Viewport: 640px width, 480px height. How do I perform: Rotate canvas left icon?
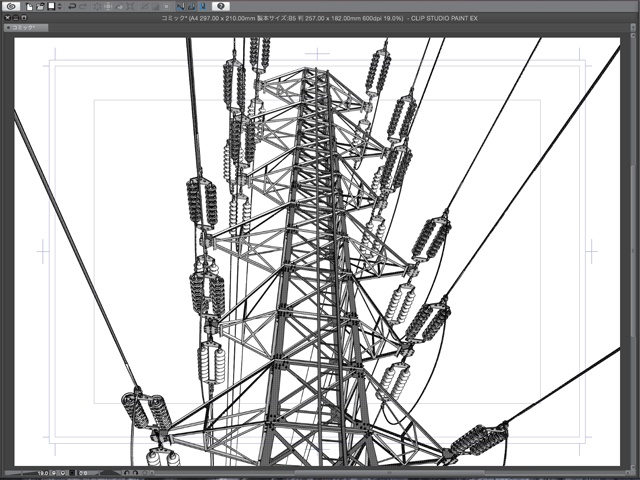pyautogui.click(x=126, y=473)
